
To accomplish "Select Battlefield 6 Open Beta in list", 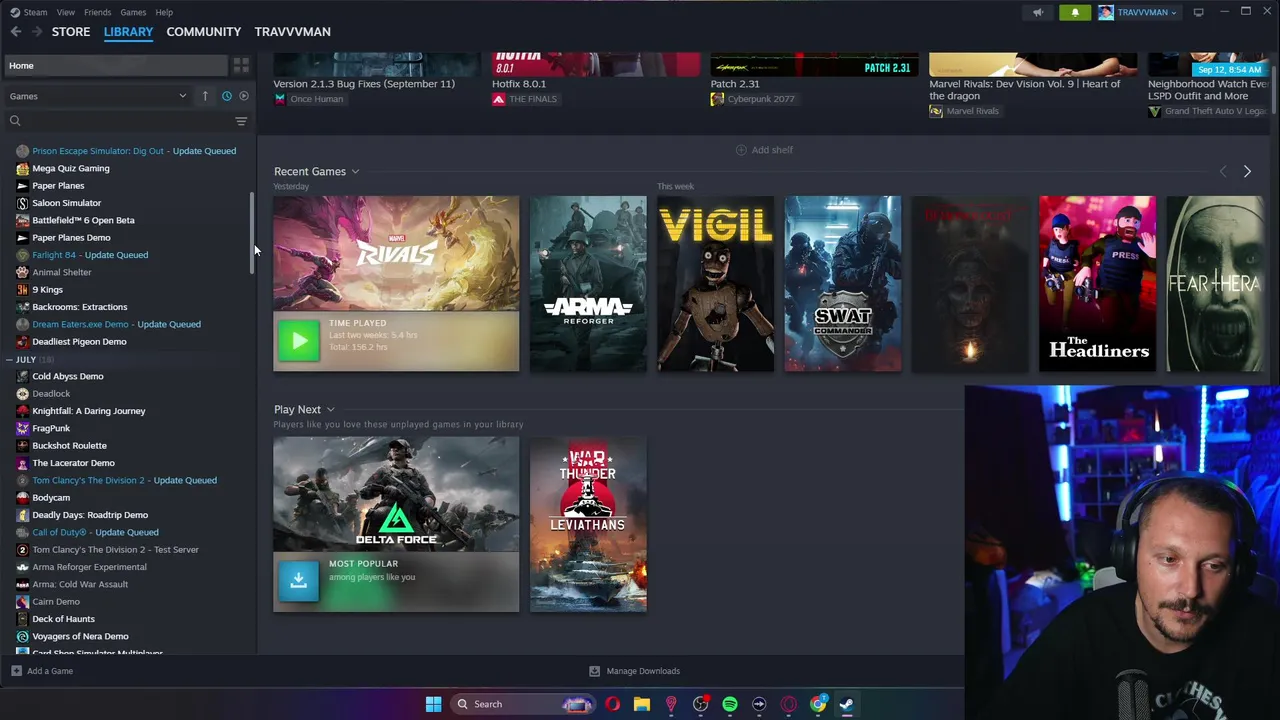I will coord(83,220).
